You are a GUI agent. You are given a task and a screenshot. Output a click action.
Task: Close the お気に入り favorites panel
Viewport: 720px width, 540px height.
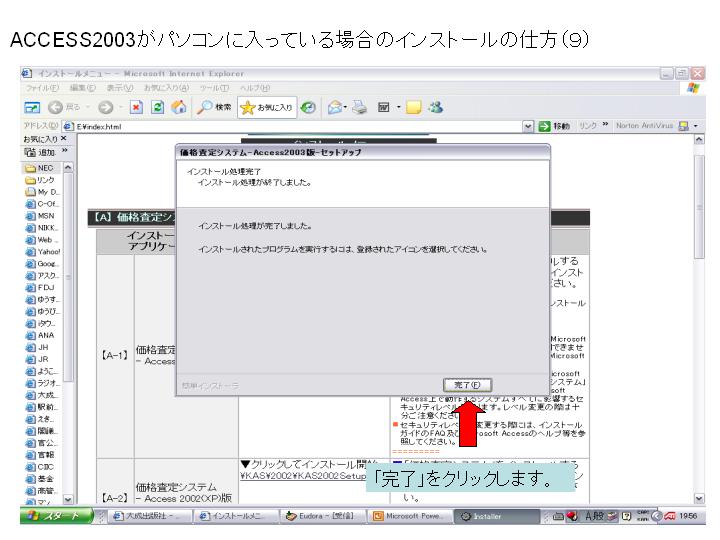coord(63,138)
